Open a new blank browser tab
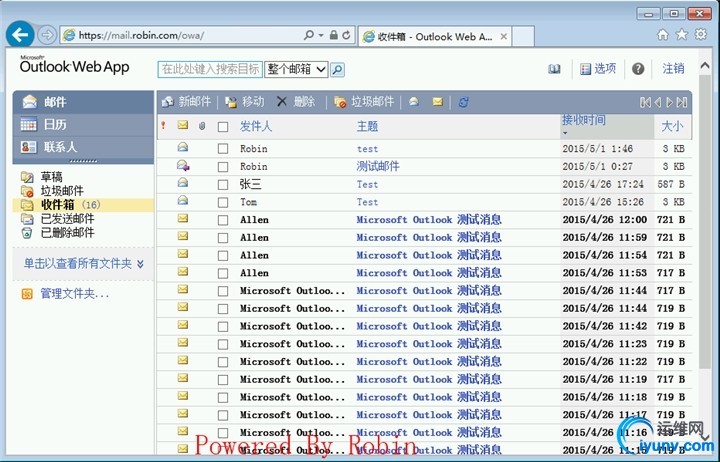This screenshot has width=720, height=462. tap(523, 36)
